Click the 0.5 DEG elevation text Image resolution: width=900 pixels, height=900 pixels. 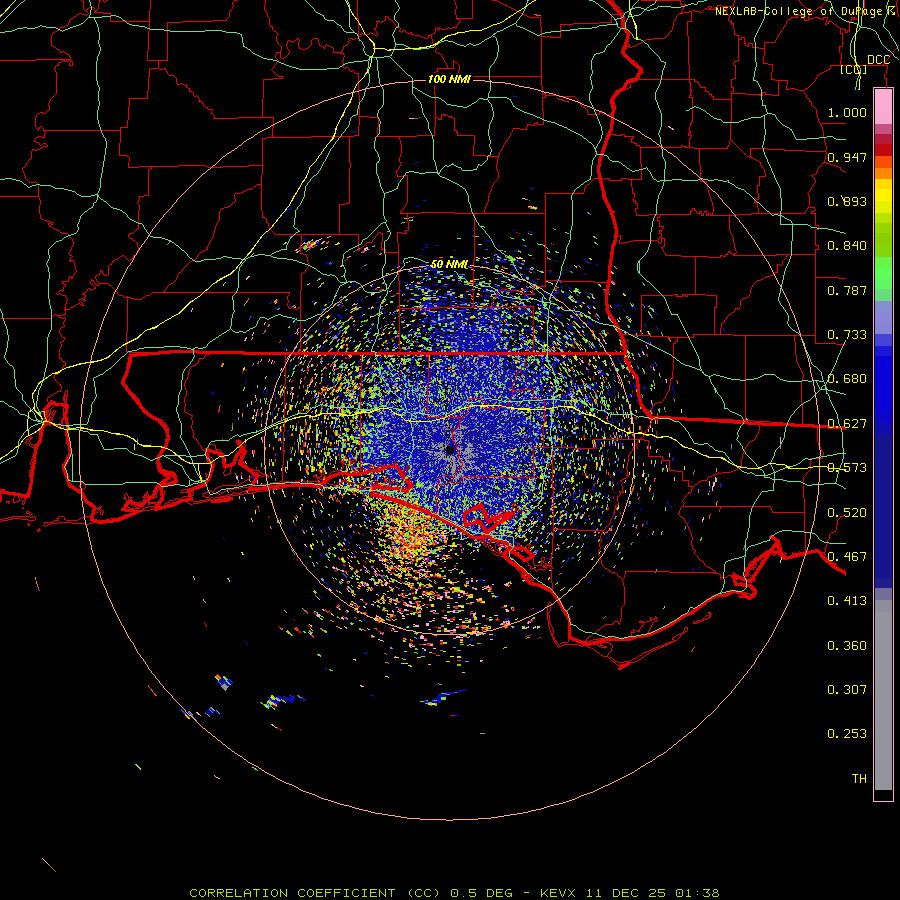click(481, 893)
